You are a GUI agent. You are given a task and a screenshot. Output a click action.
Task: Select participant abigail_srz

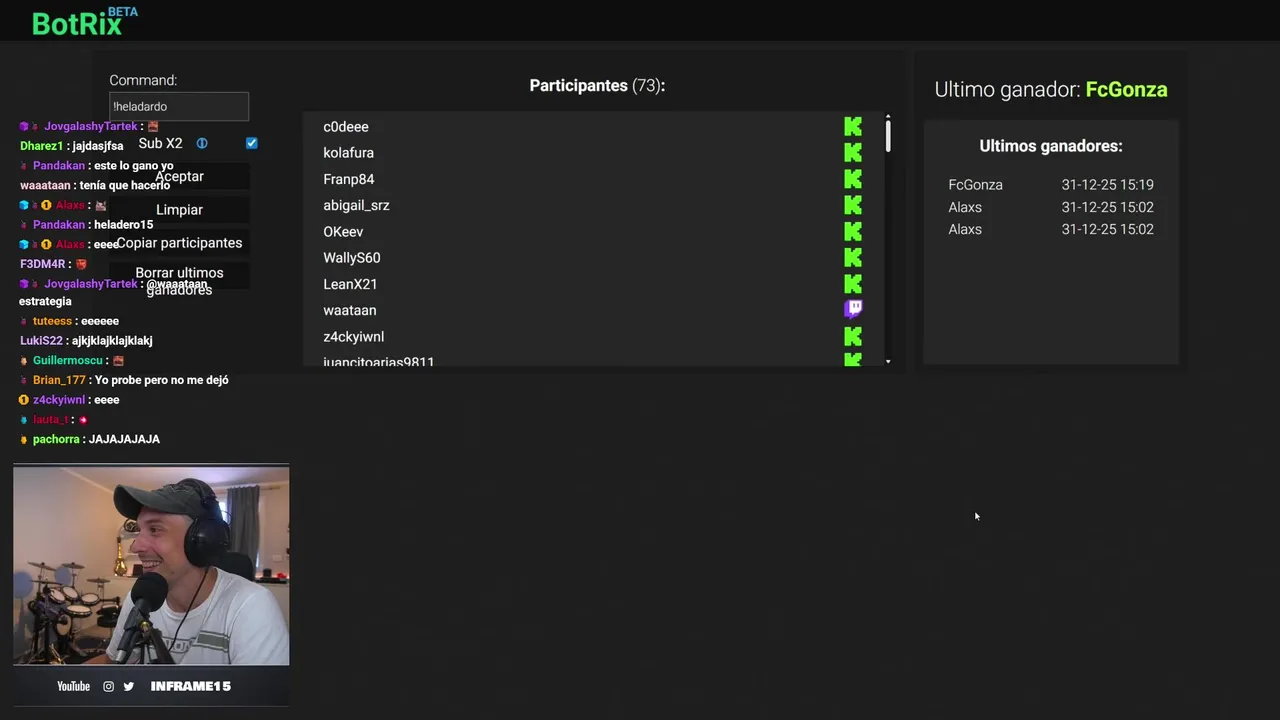[x=356, y=205]
